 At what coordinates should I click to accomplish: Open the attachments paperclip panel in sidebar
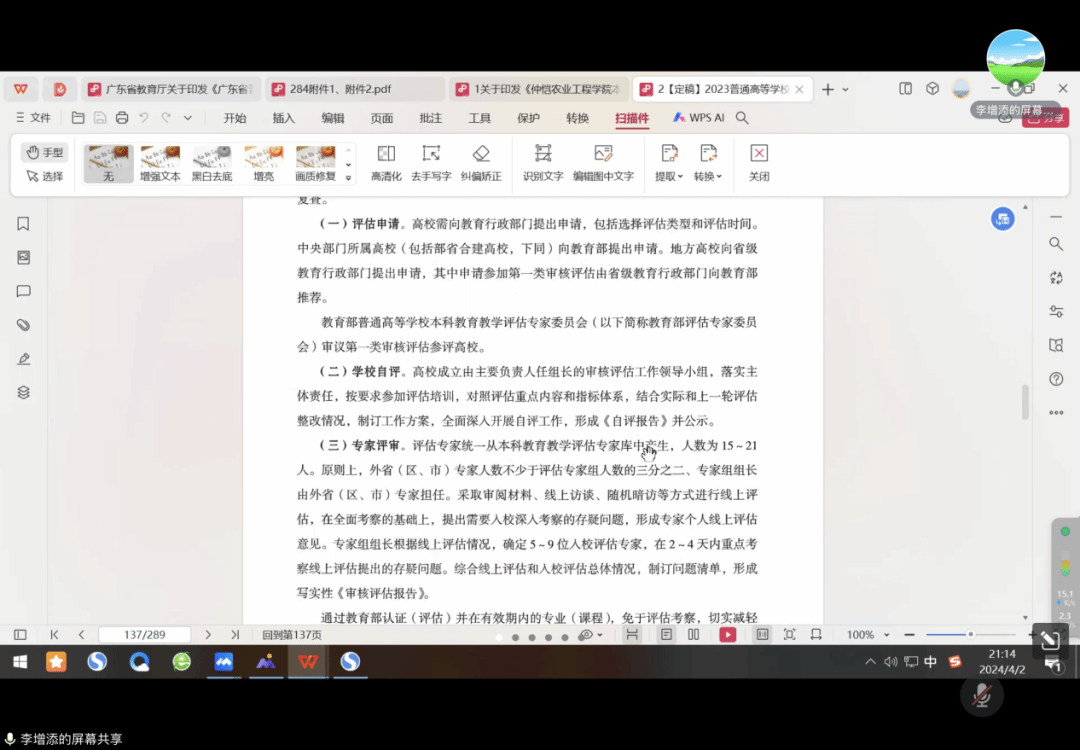[23, 325]
